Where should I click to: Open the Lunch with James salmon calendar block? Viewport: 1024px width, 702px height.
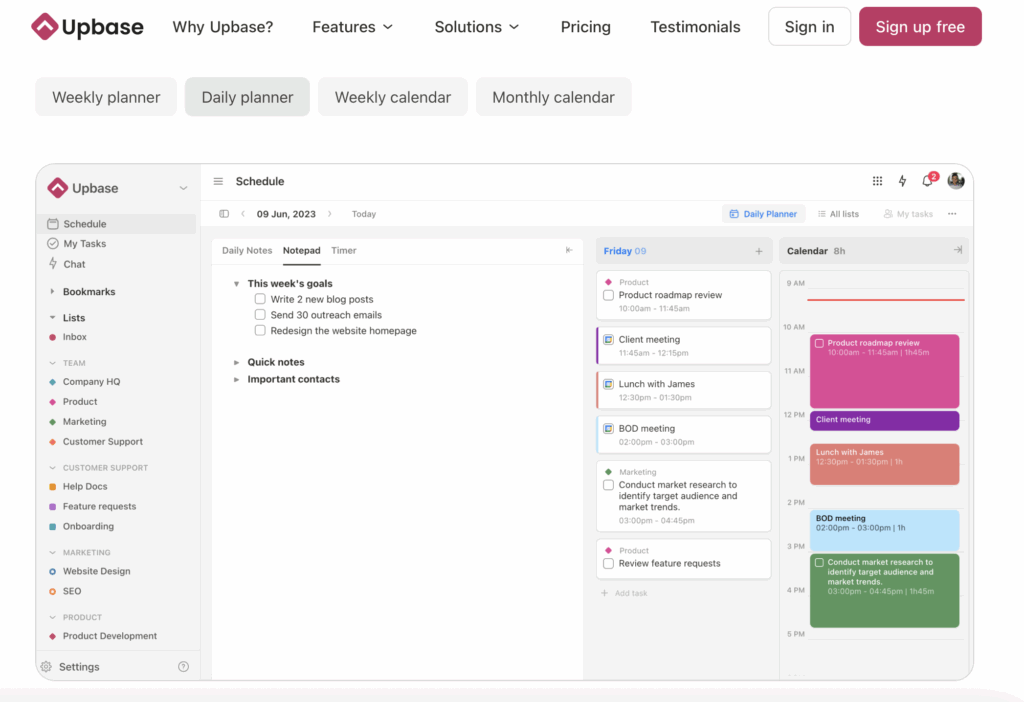click(884, 464)
